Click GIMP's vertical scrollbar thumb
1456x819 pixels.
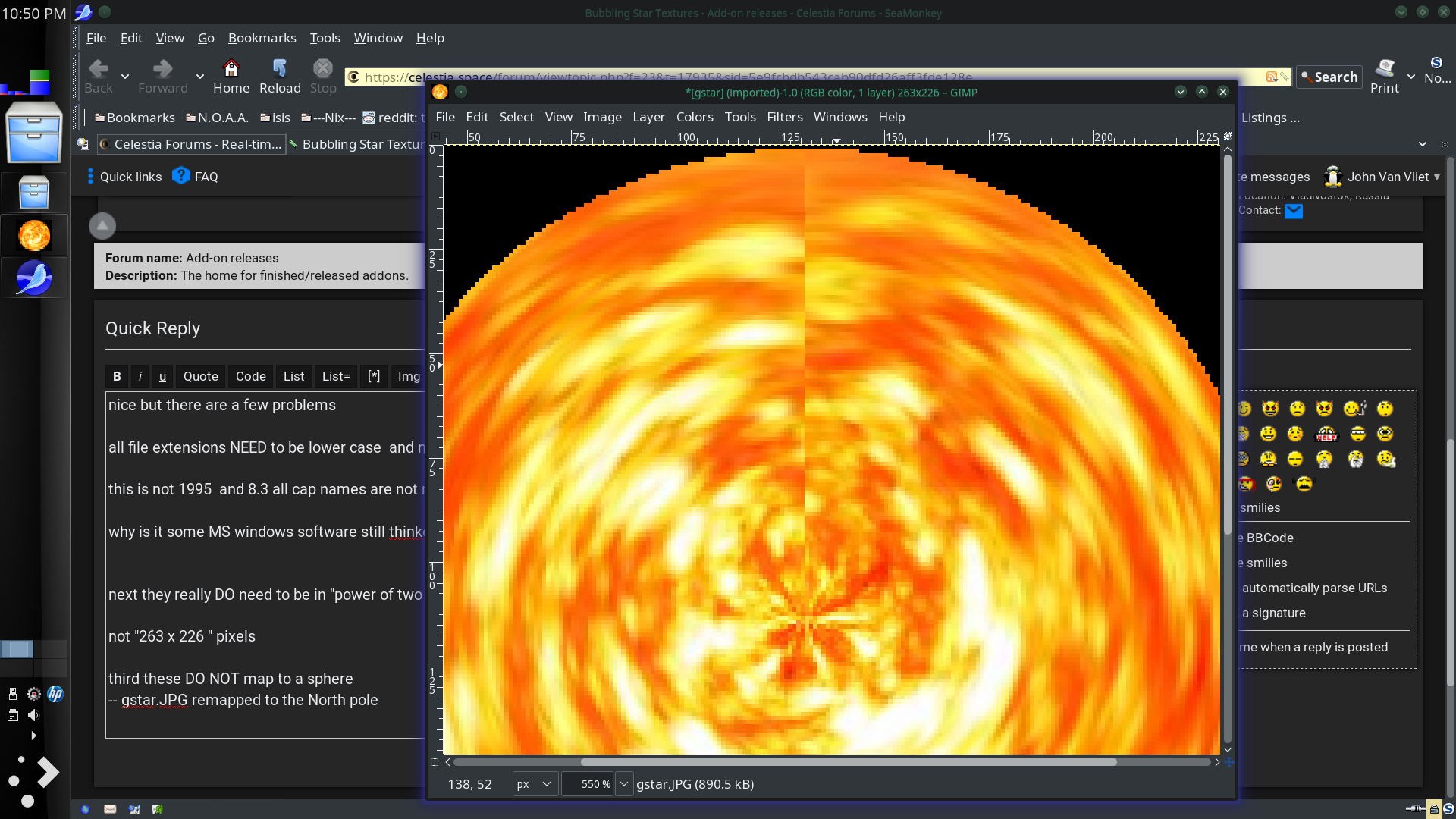click(1228, 344)
